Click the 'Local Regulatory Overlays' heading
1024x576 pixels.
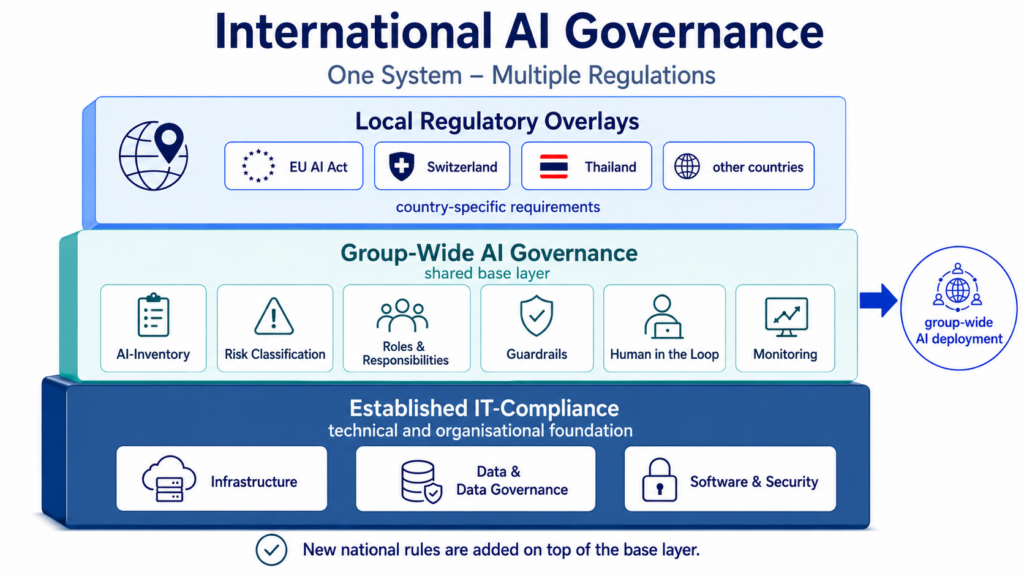pyautogui.click(x=497, y=121)
